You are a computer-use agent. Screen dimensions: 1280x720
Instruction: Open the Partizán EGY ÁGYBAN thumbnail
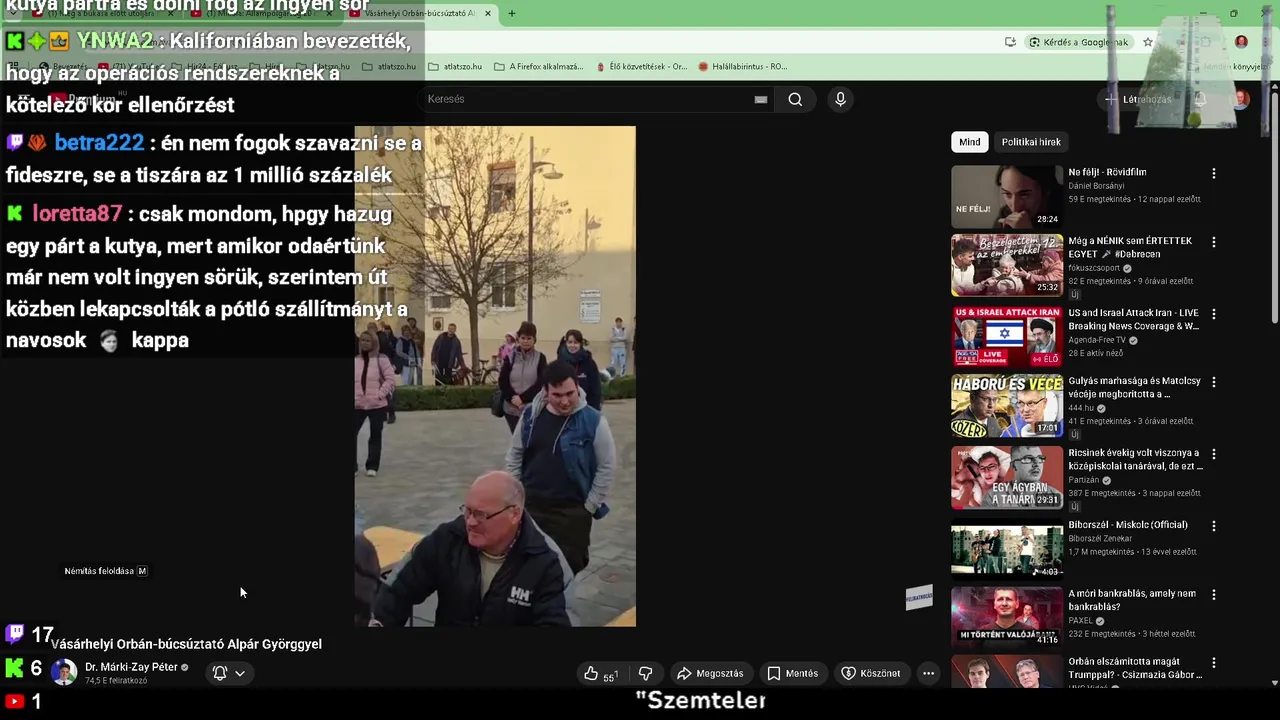coord(1007,477)
